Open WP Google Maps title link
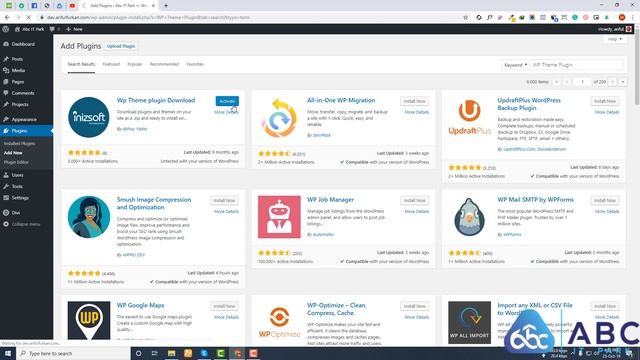Image resolution: width=640 pixels, height=360 pixels. (x=140, y=305)
